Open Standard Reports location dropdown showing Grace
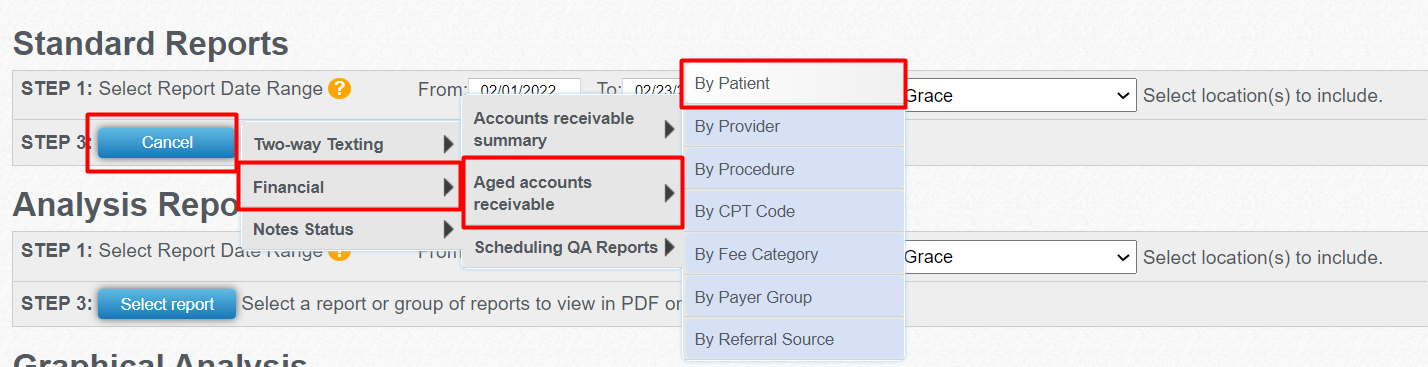 click(1020, 96)
